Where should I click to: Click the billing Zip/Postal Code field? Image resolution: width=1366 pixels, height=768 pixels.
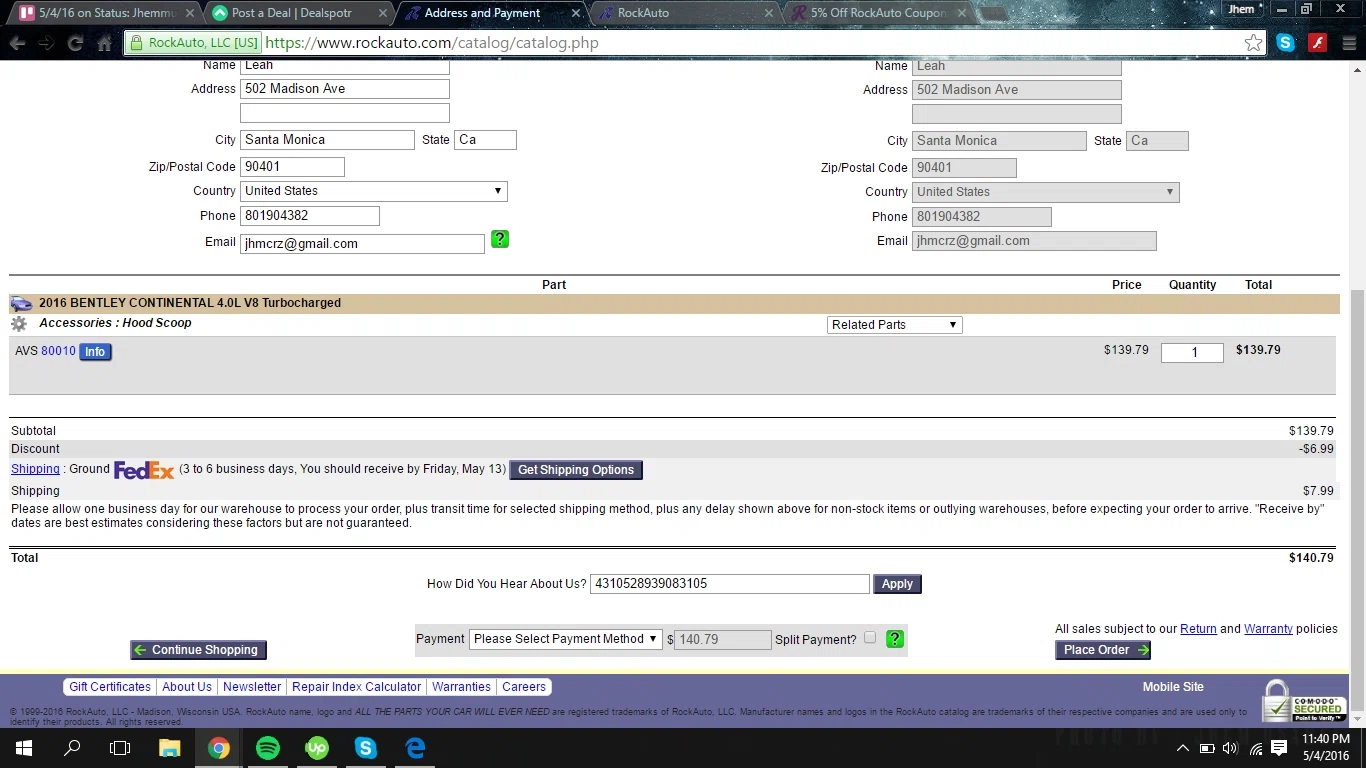coord(292,166)
